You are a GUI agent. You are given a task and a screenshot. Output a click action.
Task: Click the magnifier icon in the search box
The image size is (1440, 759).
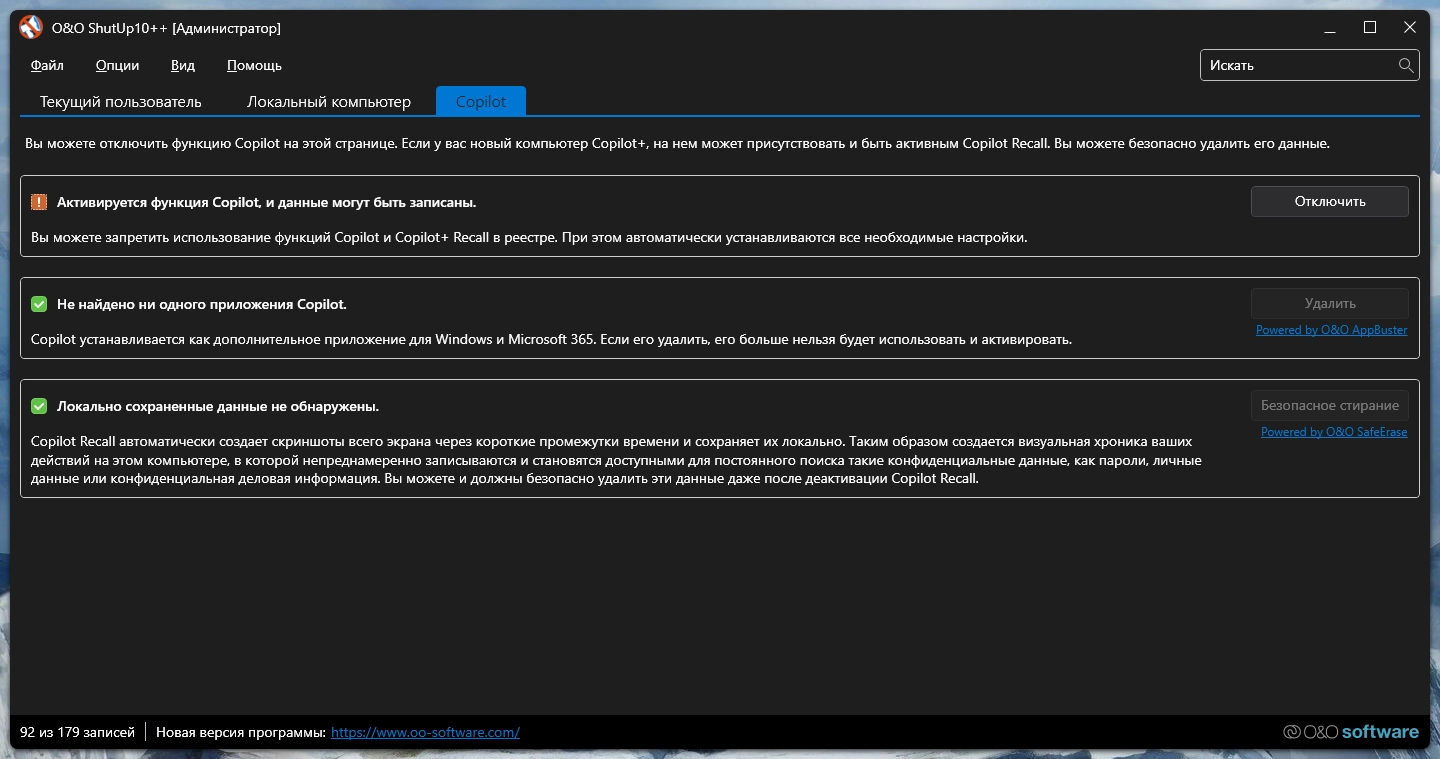click(1405, 65)
